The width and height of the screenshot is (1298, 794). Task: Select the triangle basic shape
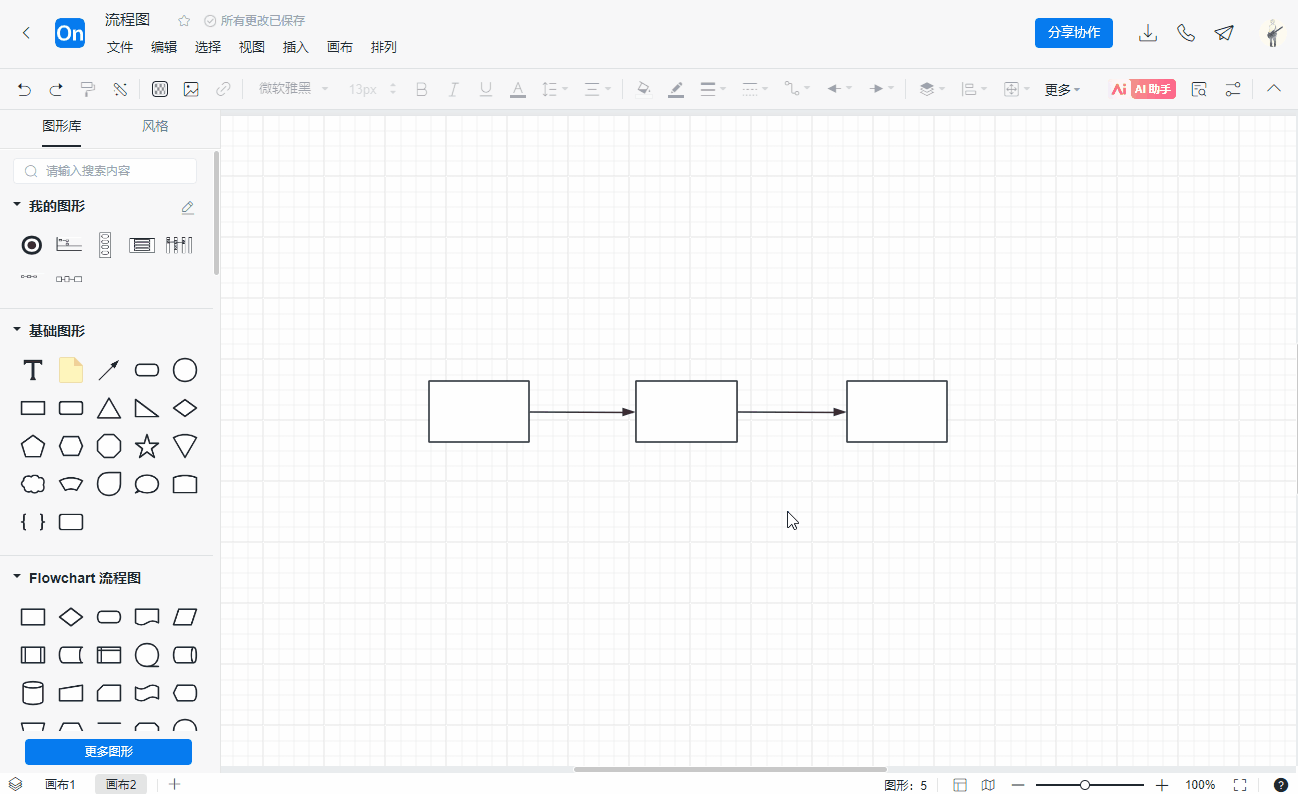(x=109, y=408)
